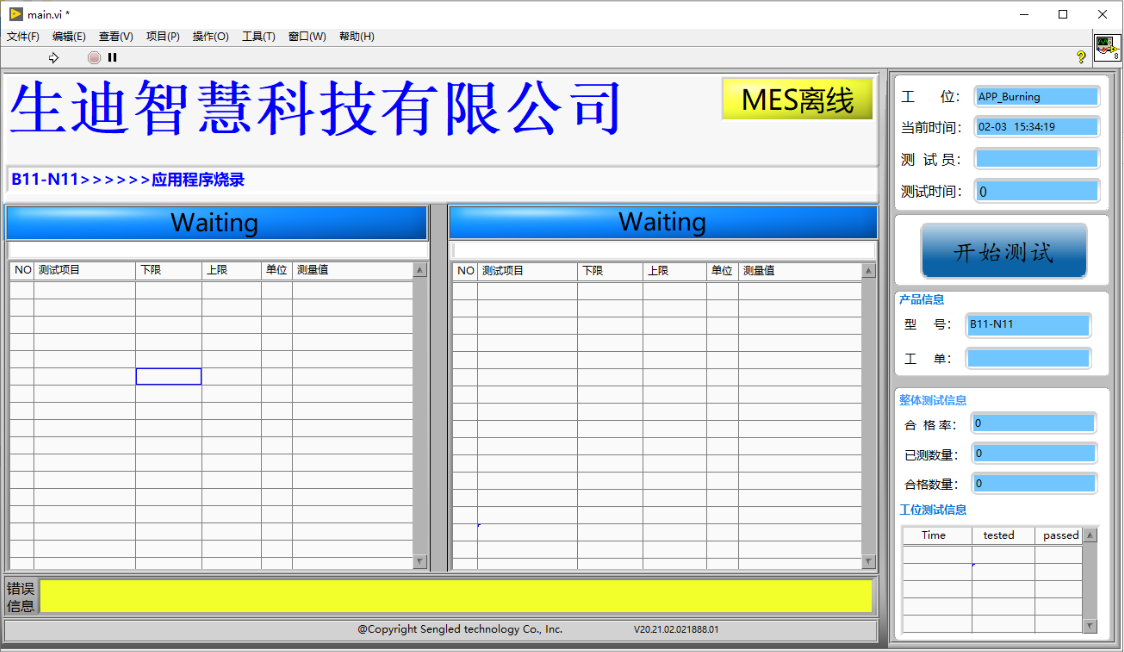Click the left table NO column header
The image size is (1124, 652).
[22, 270]
